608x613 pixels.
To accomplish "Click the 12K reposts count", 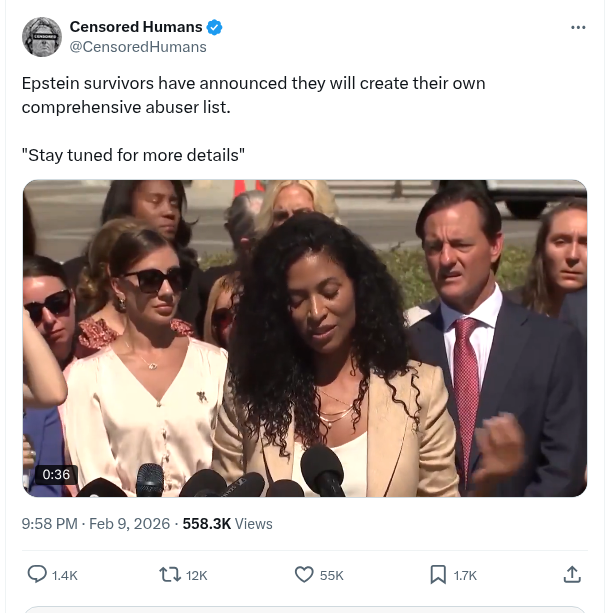I will click(197, 575).
